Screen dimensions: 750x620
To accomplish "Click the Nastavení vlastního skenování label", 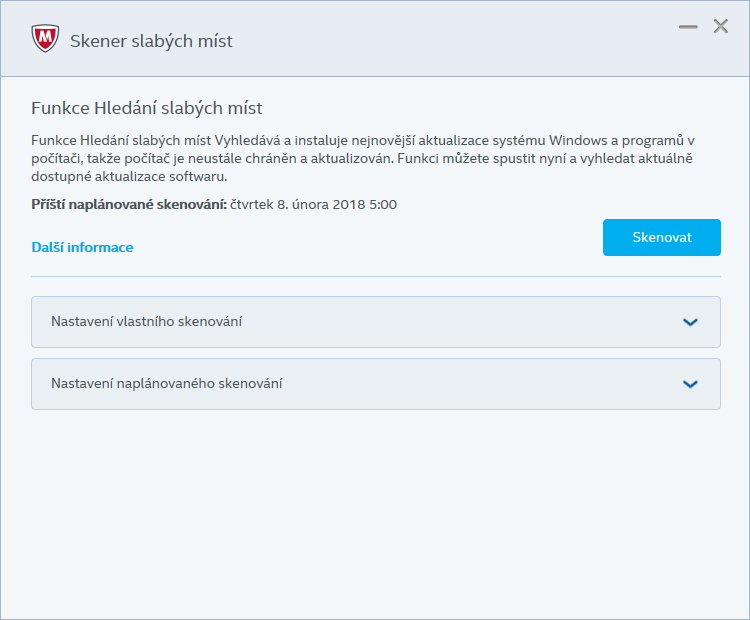I will point(146,321).
